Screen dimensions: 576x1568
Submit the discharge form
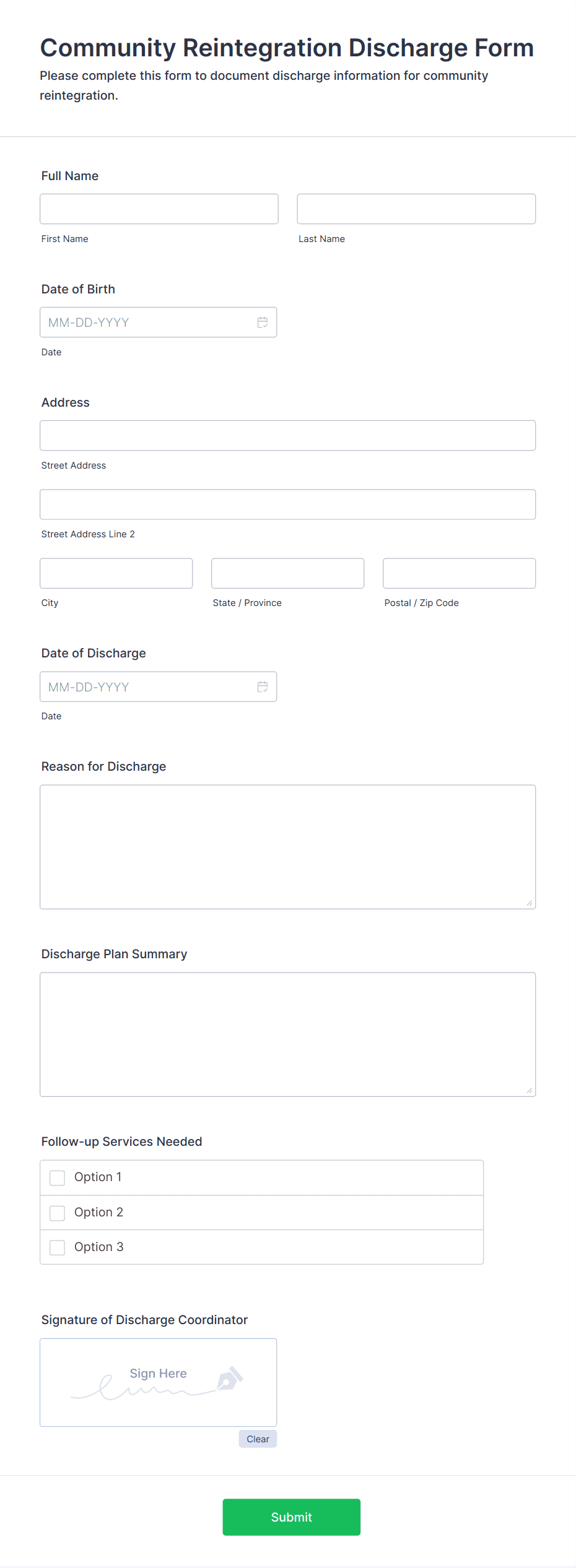point(292,1517)
